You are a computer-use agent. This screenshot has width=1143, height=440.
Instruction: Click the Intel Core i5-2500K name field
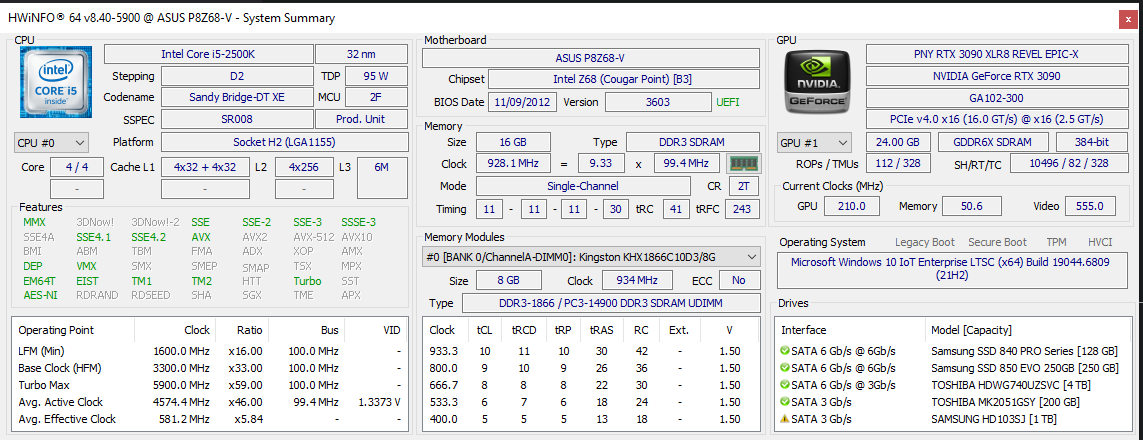(x=208, y=54)
